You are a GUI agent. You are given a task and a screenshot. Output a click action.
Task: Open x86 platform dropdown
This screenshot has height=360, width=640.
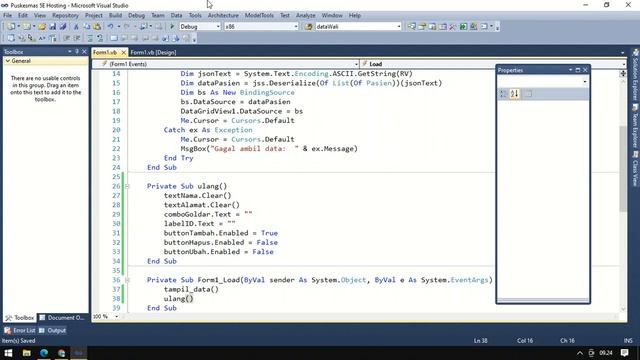point(296,27)
